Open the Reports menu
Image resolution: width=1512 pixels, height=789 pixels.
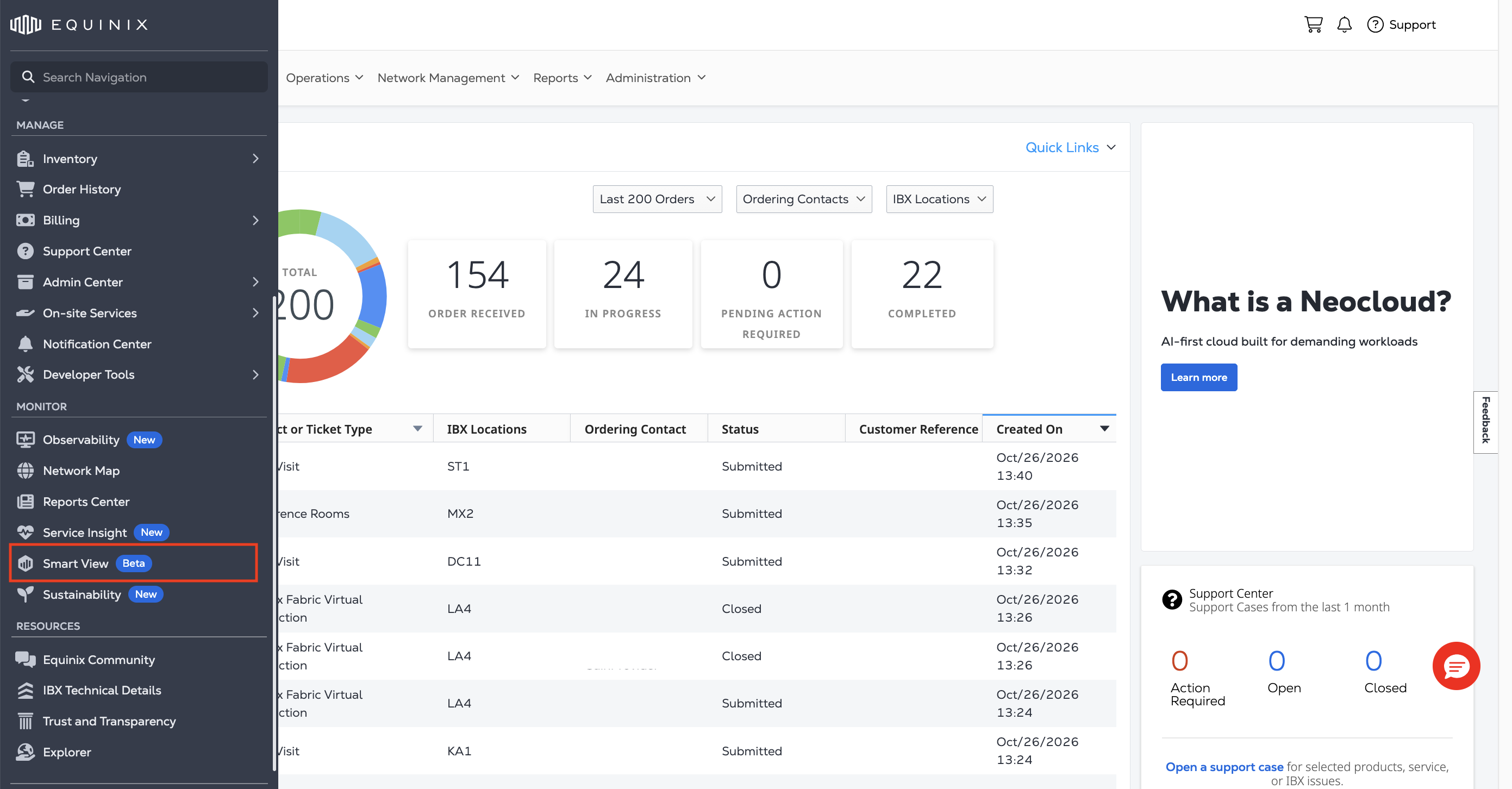pyautogui.click(x=563, y=78)
